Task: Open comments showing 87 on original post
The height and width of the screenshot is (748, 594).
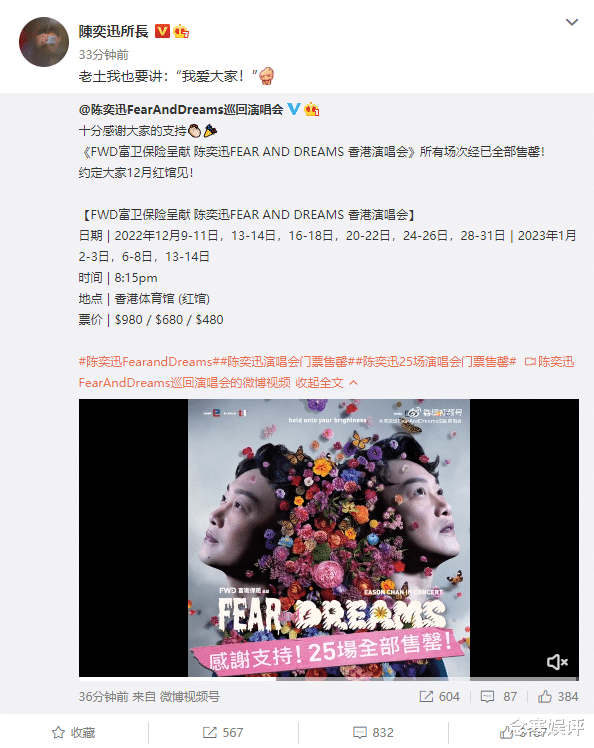Action: point(499,696)
